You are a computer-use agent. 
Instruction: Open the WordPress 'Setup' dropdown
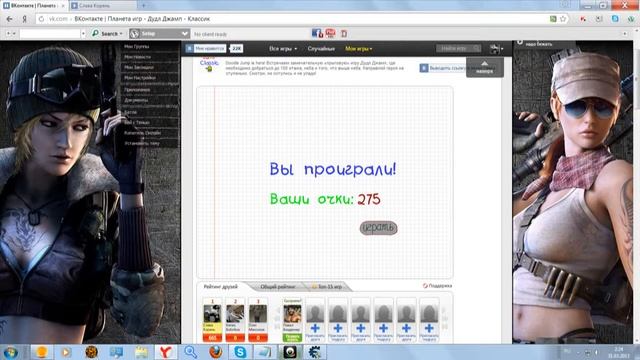tap(159, 33)
